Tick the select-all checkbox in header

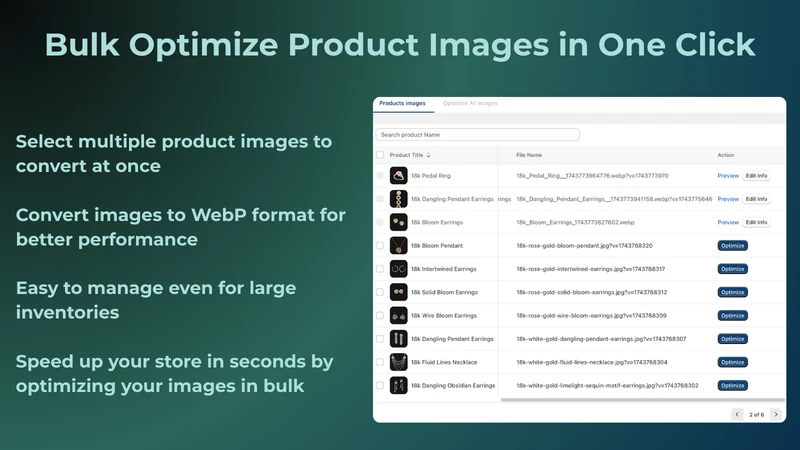tap(380, 155)
